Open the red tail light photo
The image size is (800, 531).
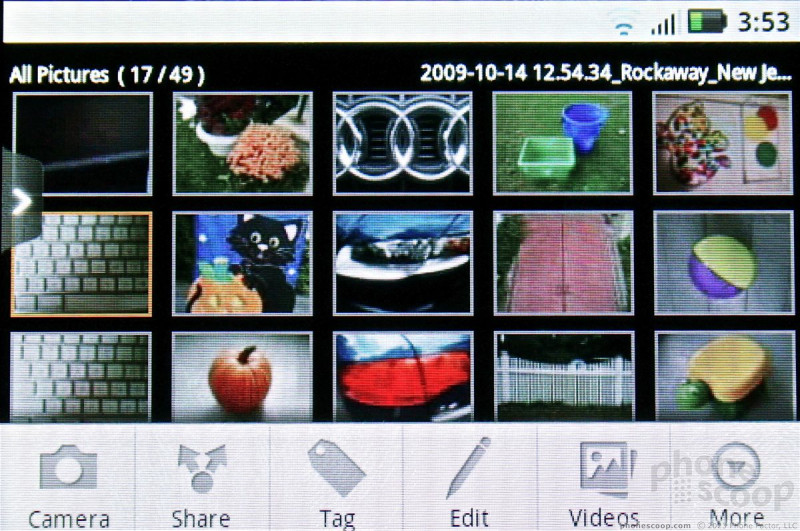(403, 377)
